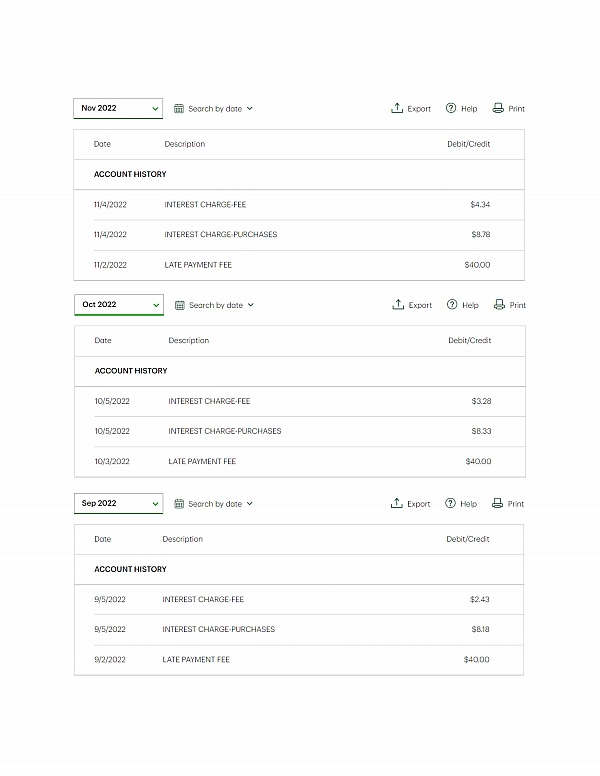This screenshot has width=600, height=776.
Task: Expand Search by date chevron near Oct 2022
Action: coord(250,305)
